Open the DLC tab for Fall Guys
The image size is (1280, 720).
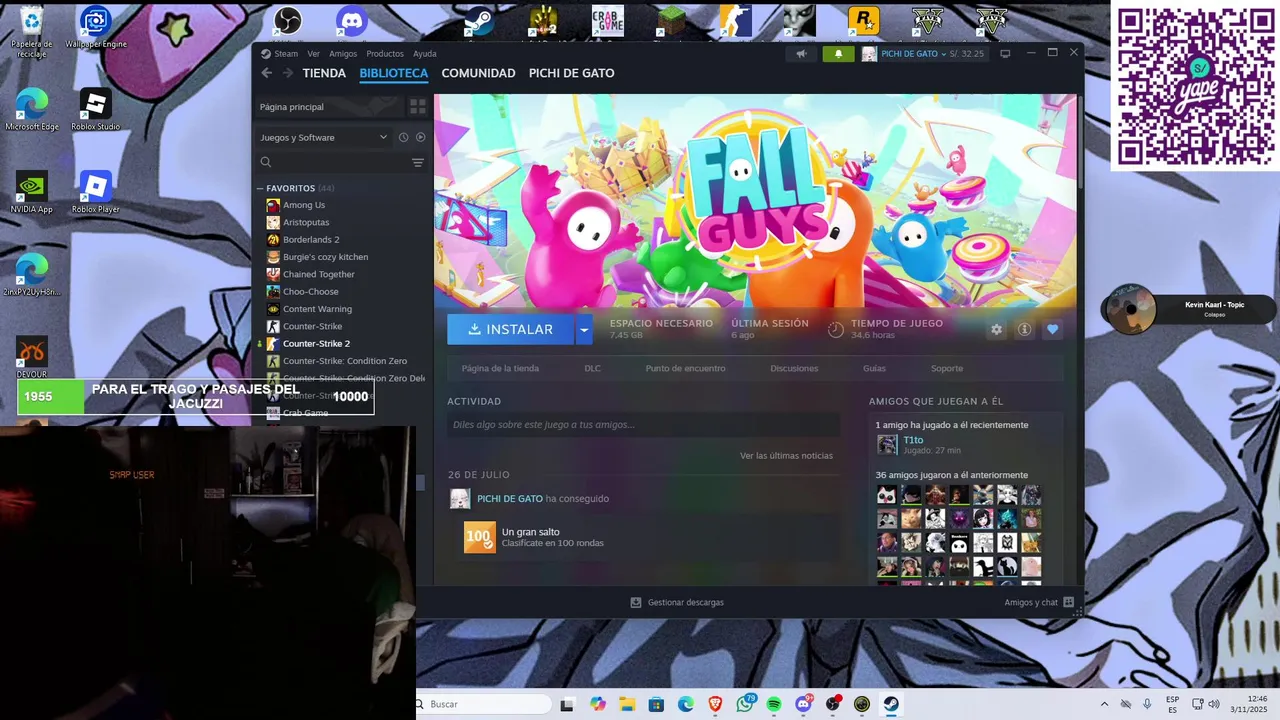coord(593,368)
